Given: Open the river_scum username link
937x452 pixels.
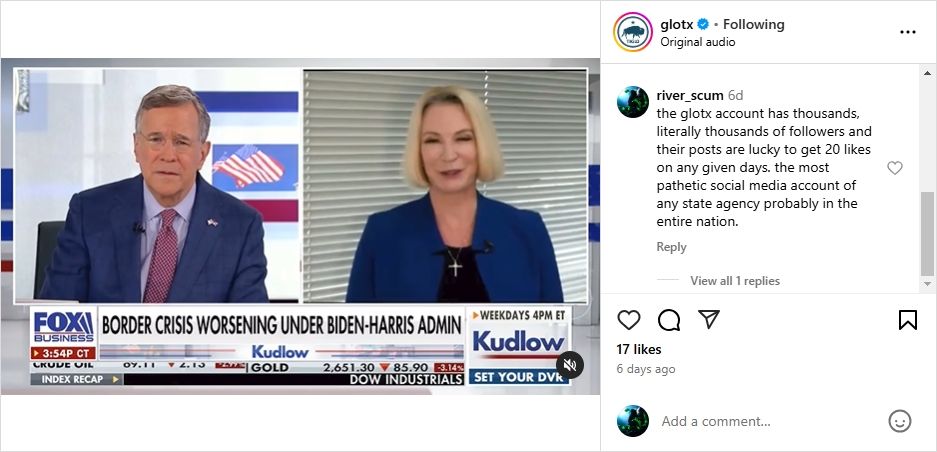Looking at the screenshot, I should 690,96.
